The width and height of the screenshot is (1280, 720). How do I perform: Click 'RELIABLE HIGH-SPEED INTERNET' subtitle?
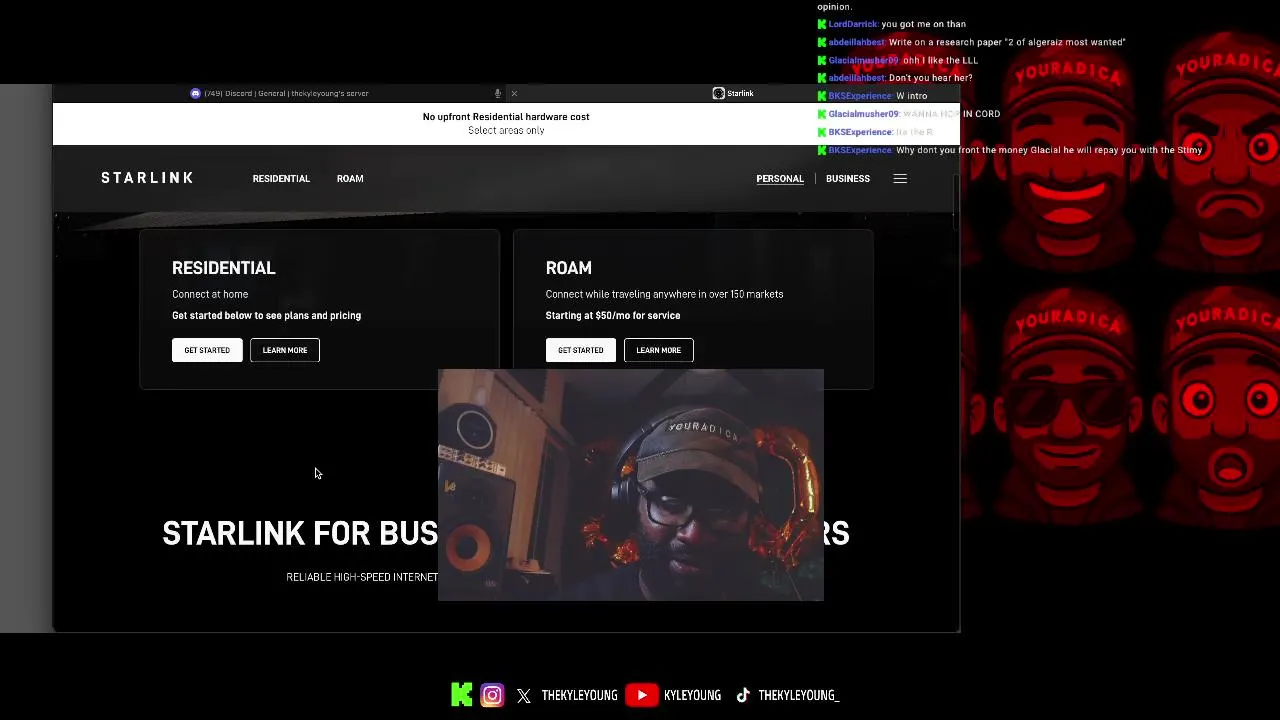362,577
